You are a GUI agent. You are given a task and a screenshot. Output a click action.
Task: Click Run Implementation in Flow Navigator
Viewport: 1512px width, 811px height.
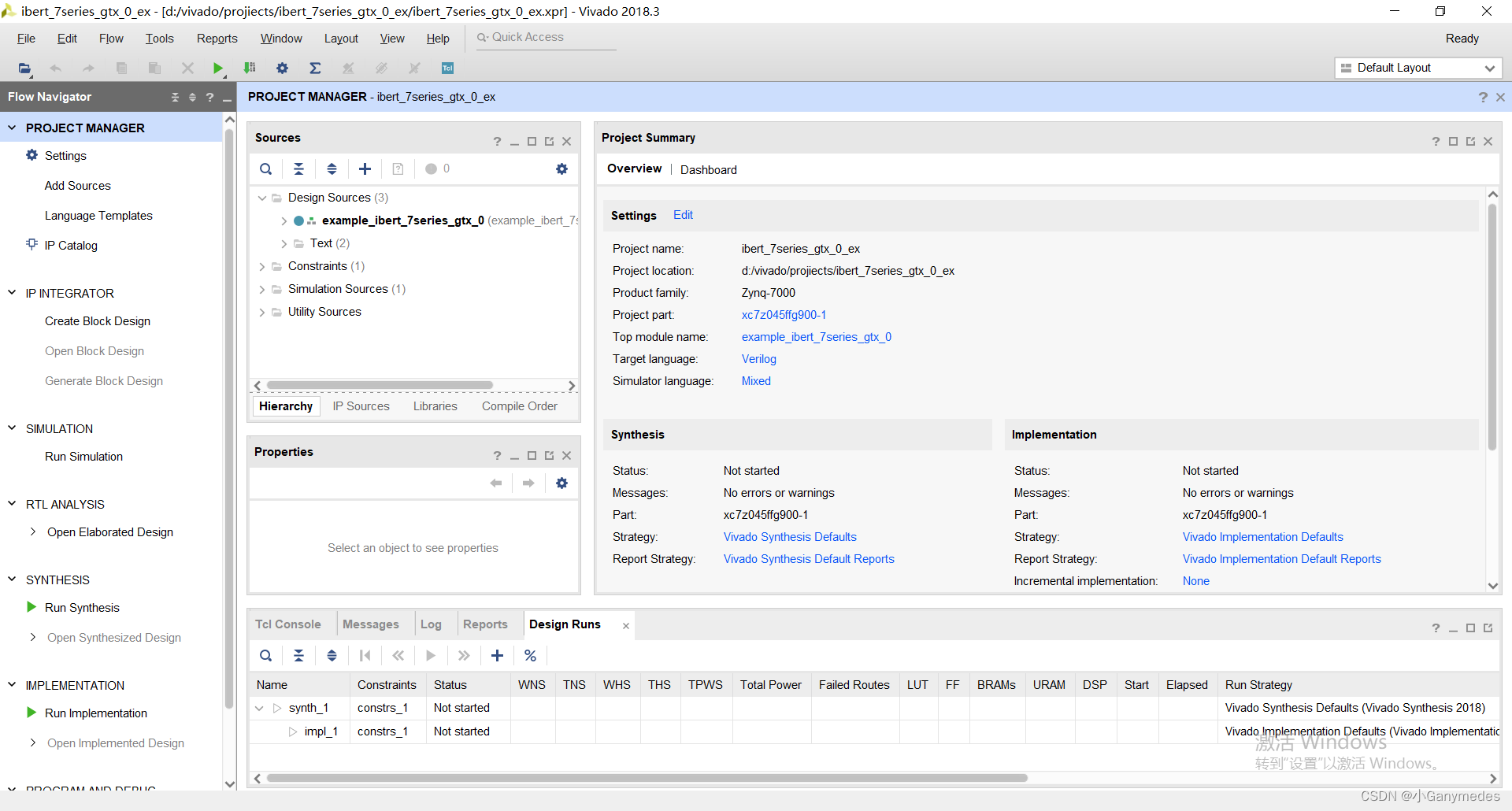click(x=96, y=713)
